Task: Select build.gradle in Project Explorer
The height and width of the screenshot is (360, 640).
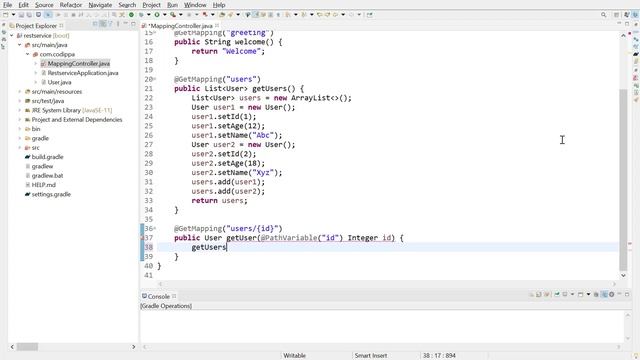Action: point(47,157)
